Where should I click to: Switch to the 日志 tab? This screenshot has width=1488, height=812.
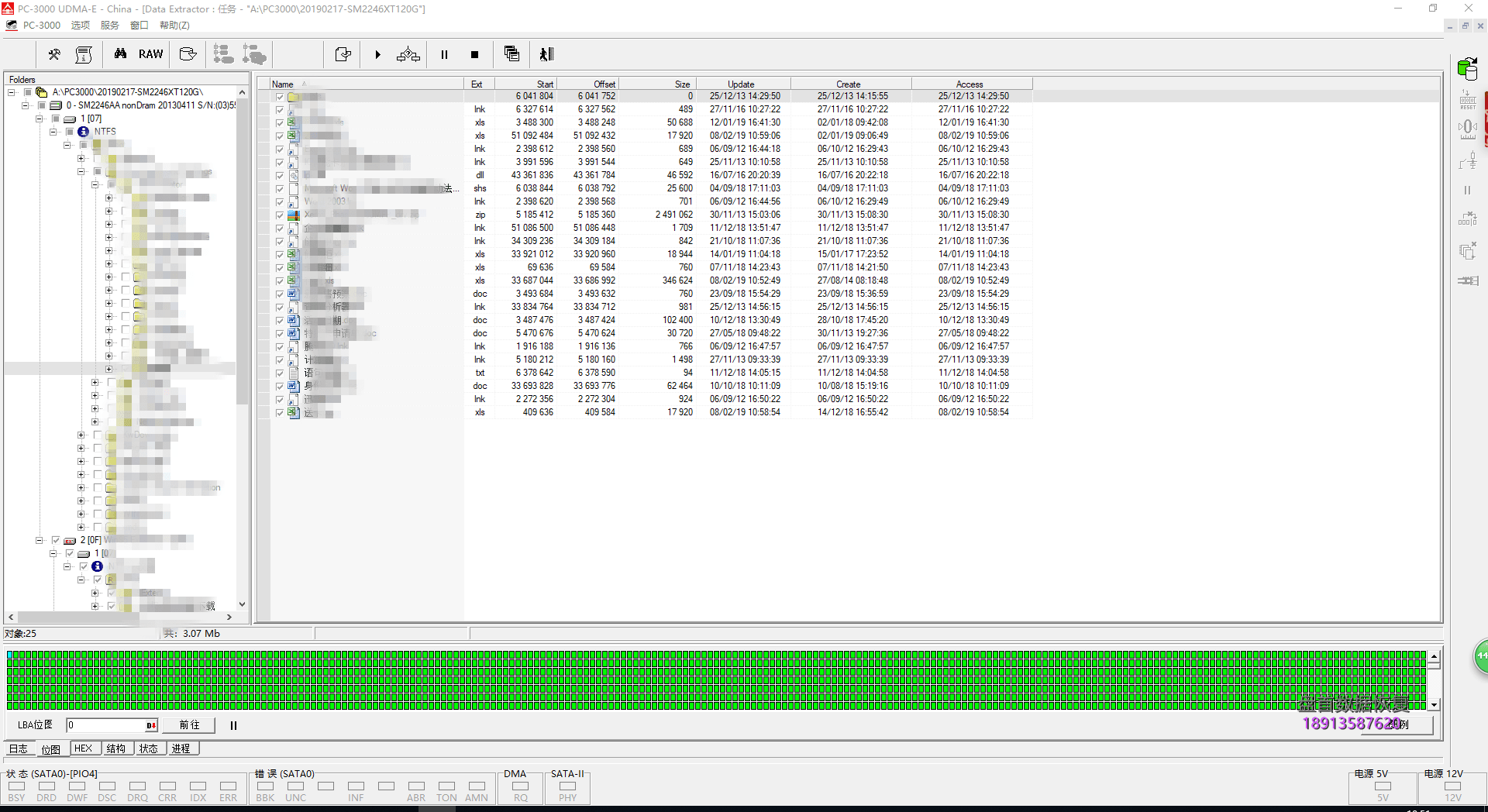tap(19, 748)
